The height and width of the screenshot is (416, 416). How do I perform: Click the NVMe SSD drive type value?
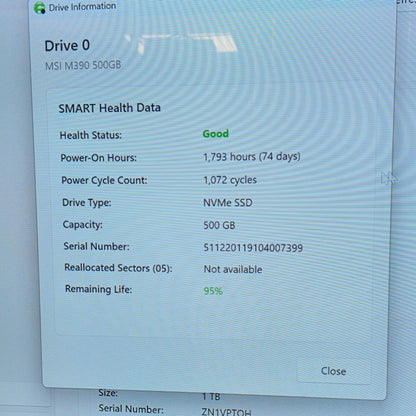tap(228, 203)
